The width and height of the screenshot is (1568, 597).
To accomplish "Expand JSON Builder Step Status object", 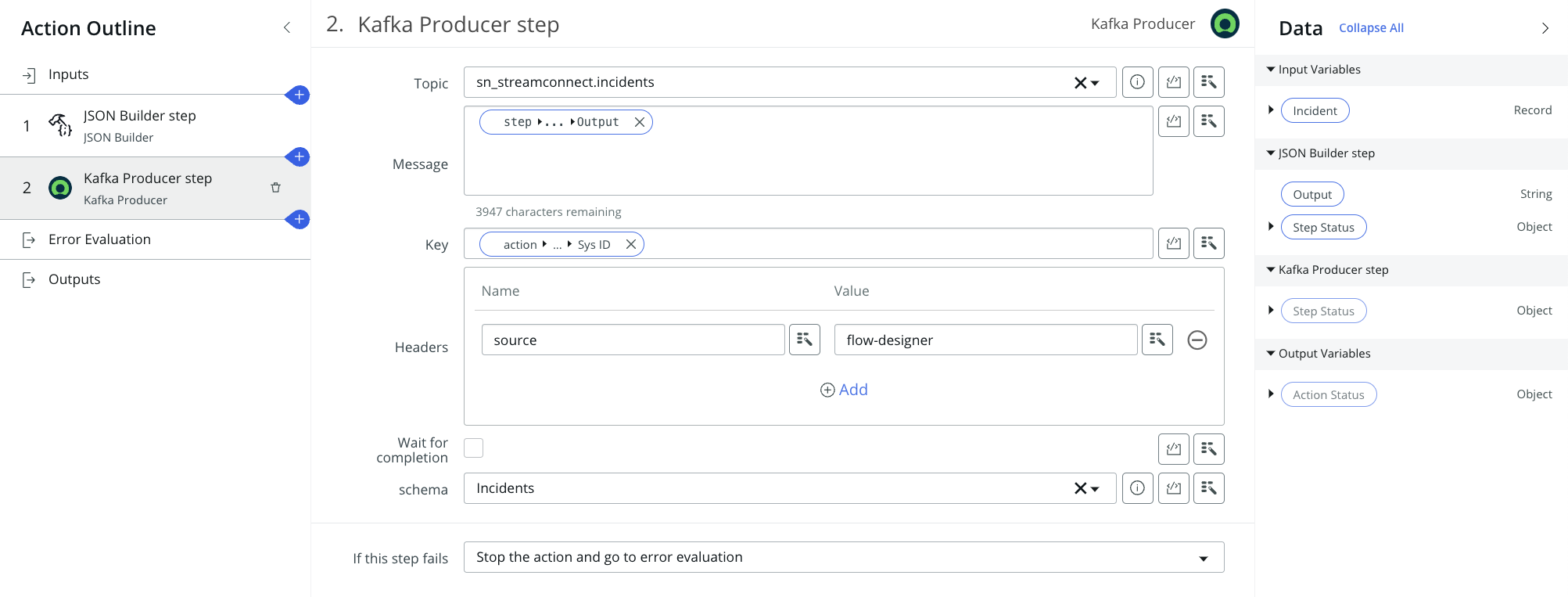I will (1271, 227).
